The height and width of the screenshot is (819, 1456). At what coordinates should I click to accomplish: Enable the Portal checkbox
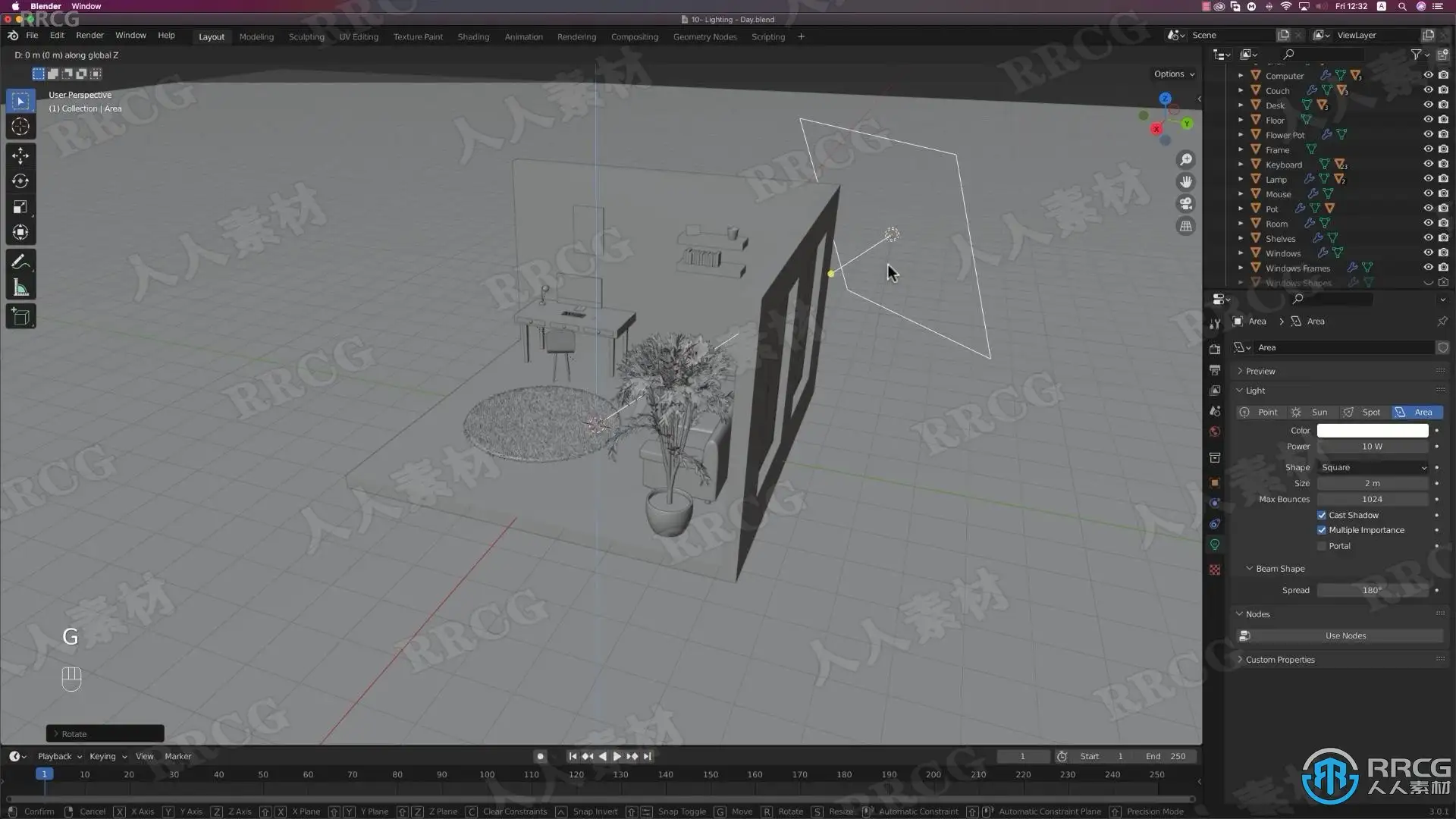(1322, 547)
